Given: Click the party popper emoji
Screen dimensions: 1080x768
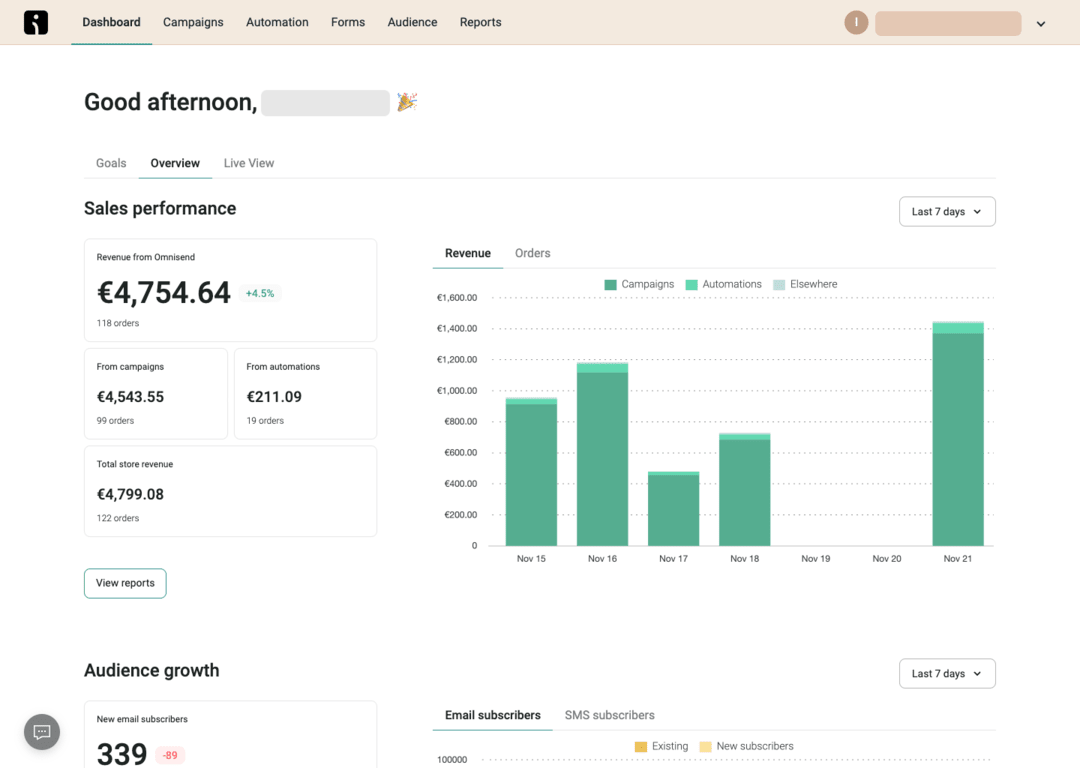Looking at the screenshot, I should coord(407,101).
